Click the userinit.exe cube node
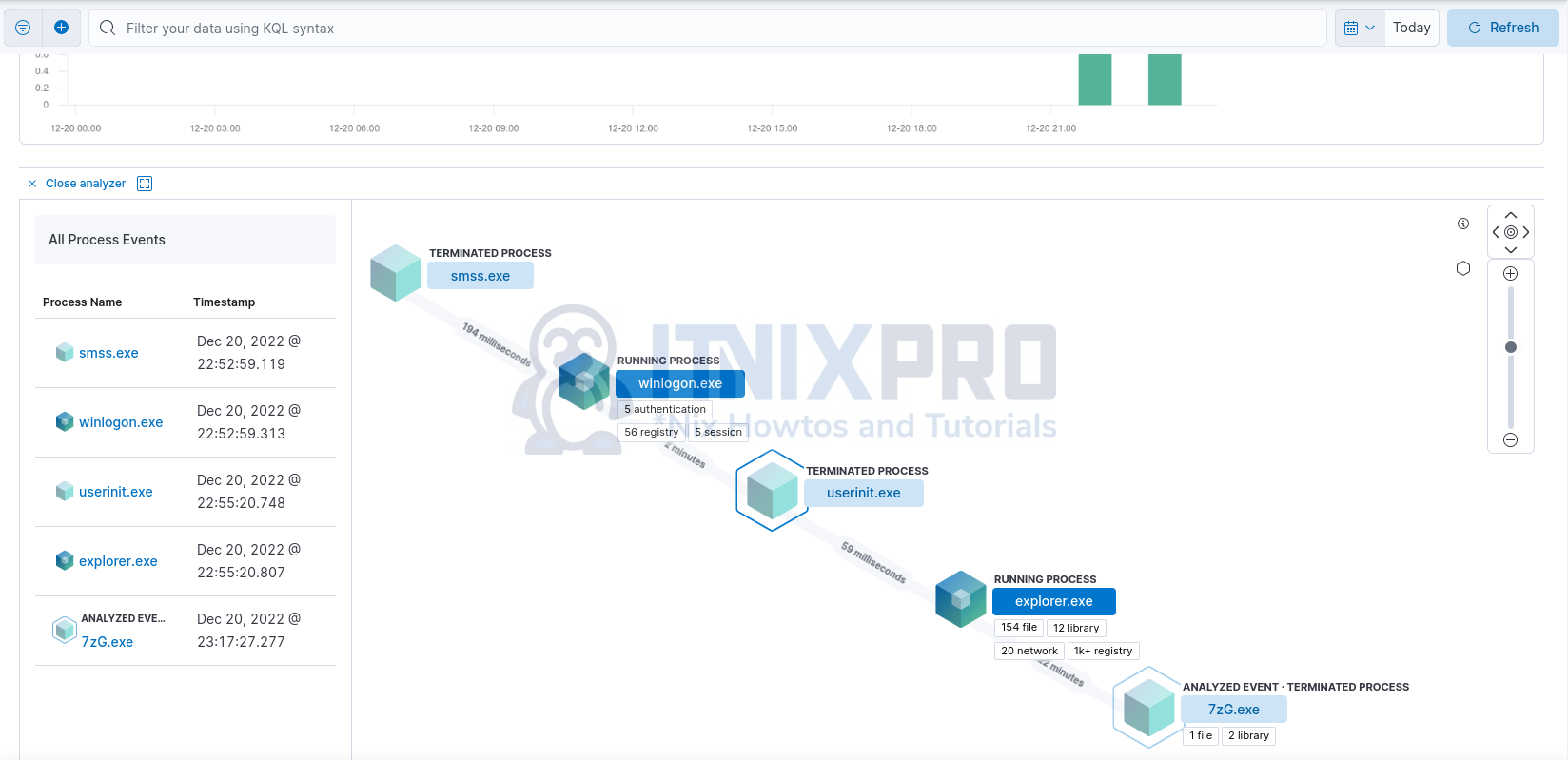The image size is (1568, 760). [772, 491]
